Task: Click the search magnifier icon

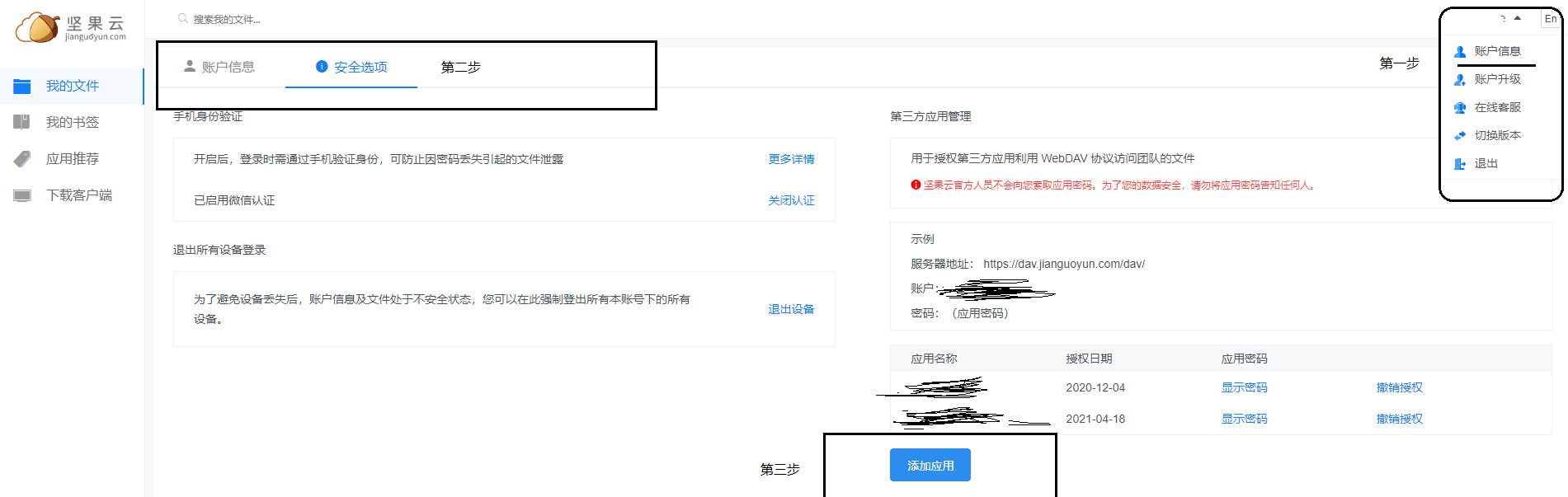Action: point(183,18)
